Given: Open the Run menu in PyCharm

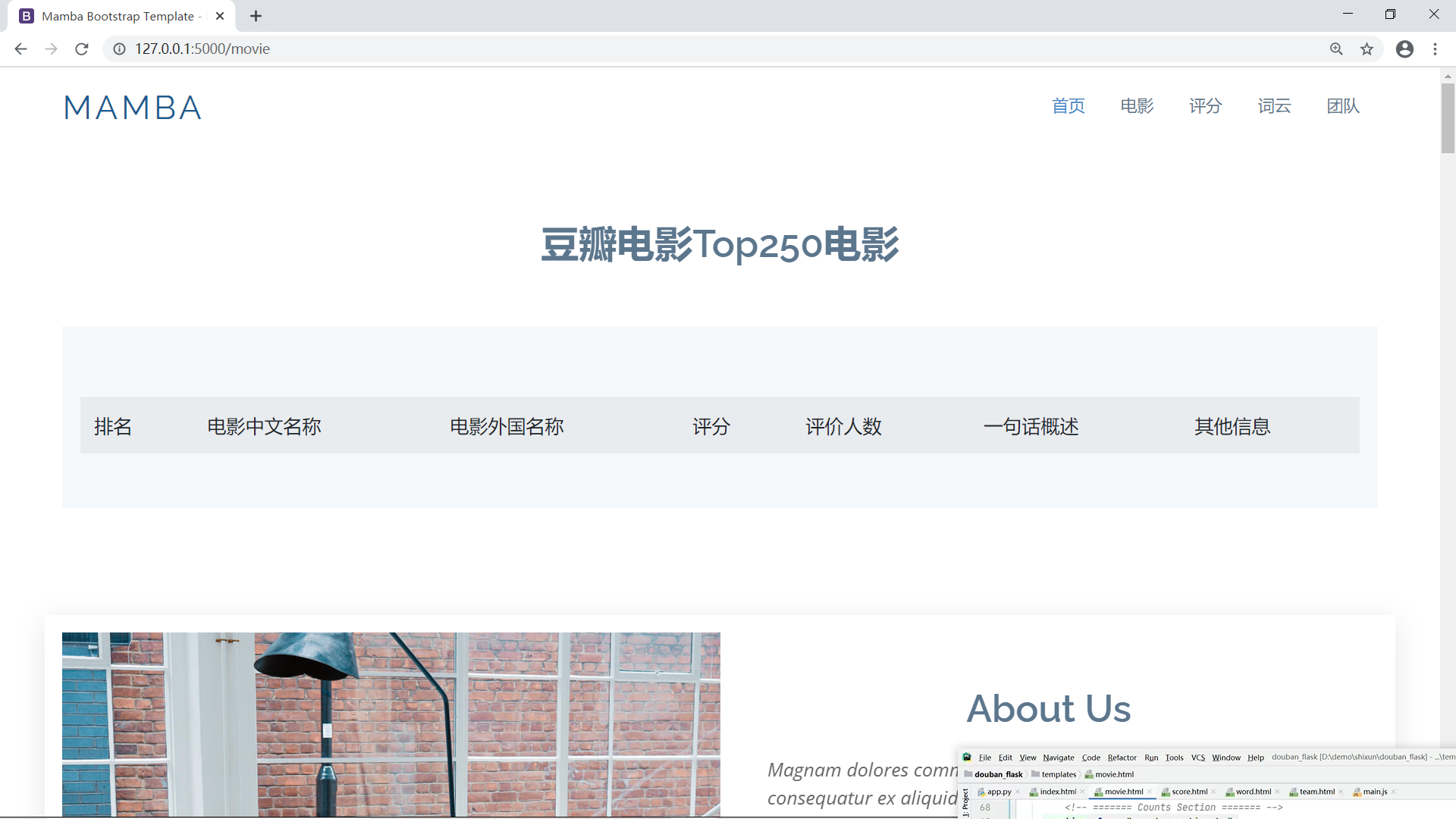Looking at the screenshot, I should pos(1150,758).
